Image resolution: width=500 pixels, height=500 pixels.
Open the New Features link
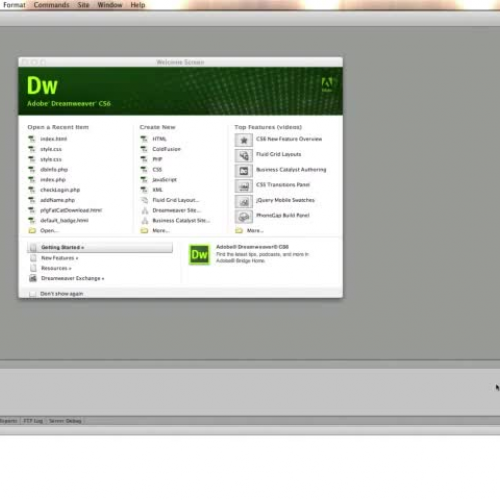point(60,258)
